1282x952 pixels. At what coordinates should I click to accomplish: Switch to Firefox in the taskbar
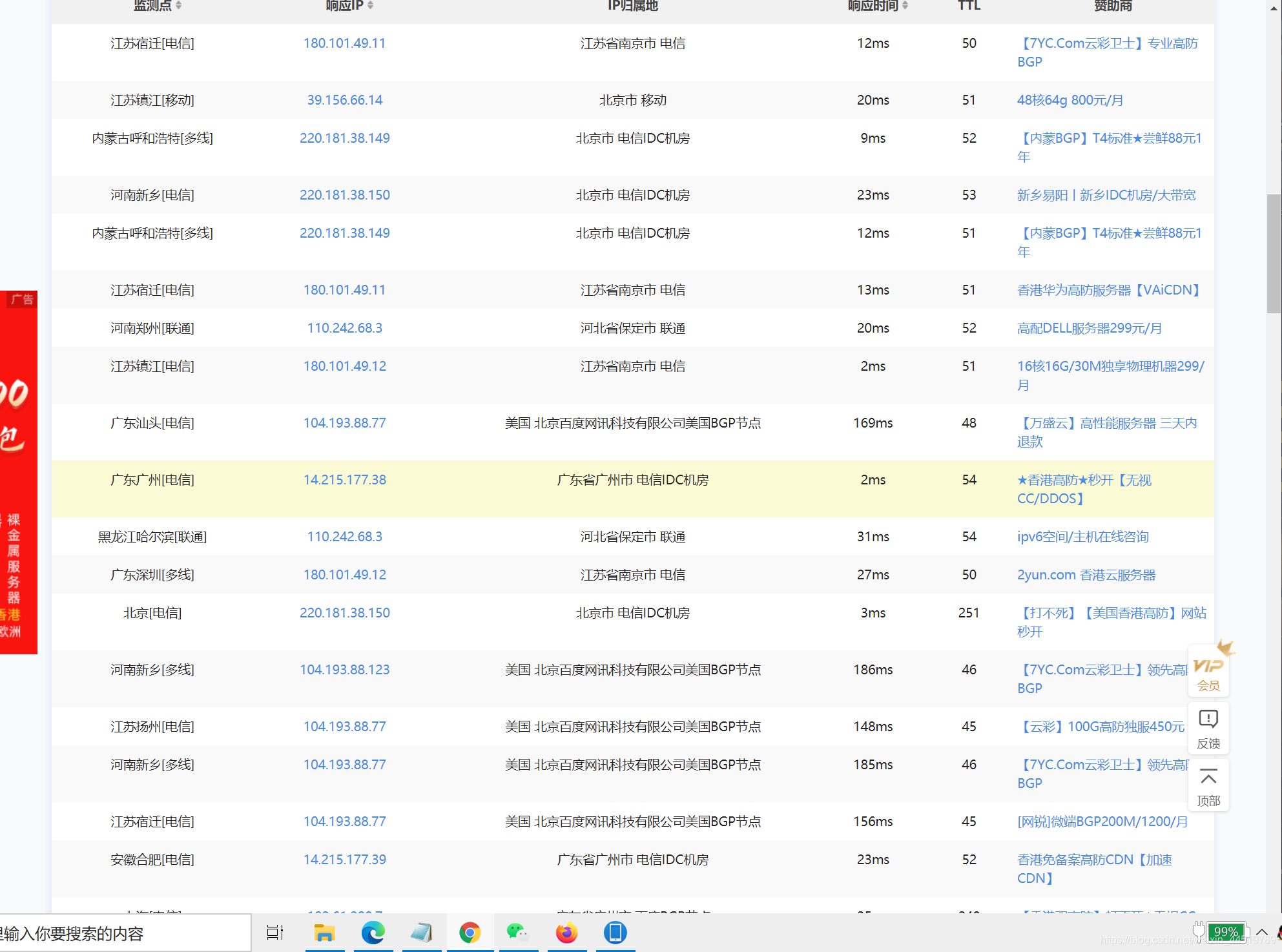tap(566, 933)
